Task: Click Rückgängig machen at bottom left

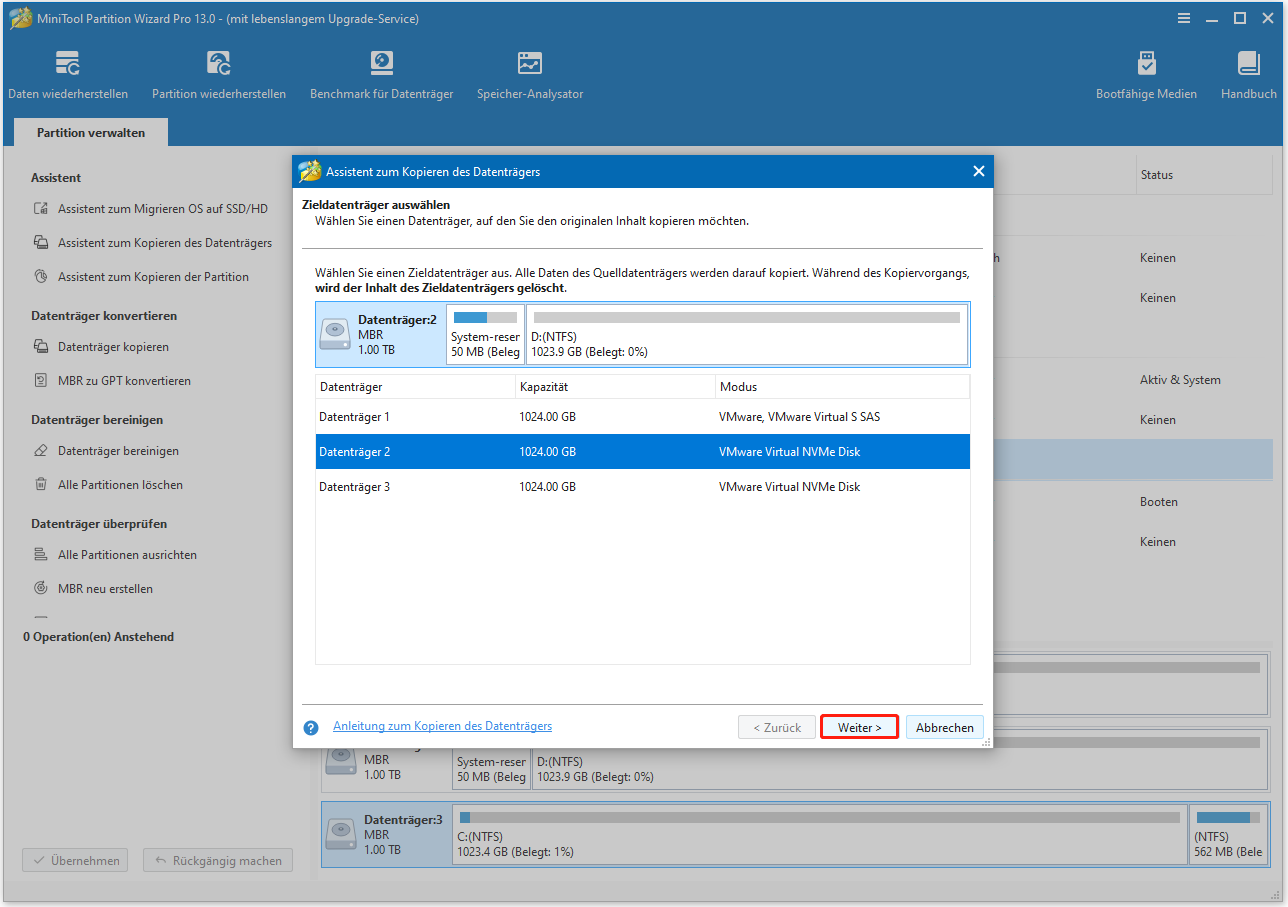Action: 217,860
